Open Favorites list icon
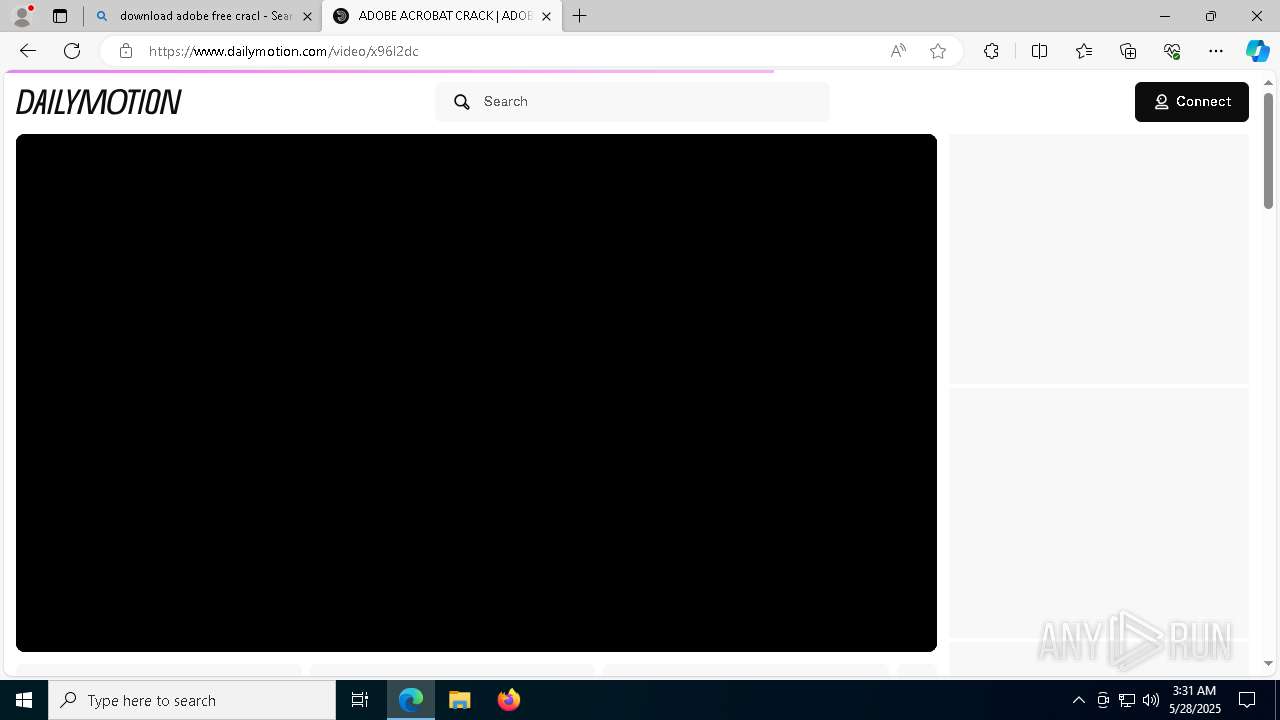Image resolution: width=1280 pixels, height=720 pixels. coord(1084,51)
